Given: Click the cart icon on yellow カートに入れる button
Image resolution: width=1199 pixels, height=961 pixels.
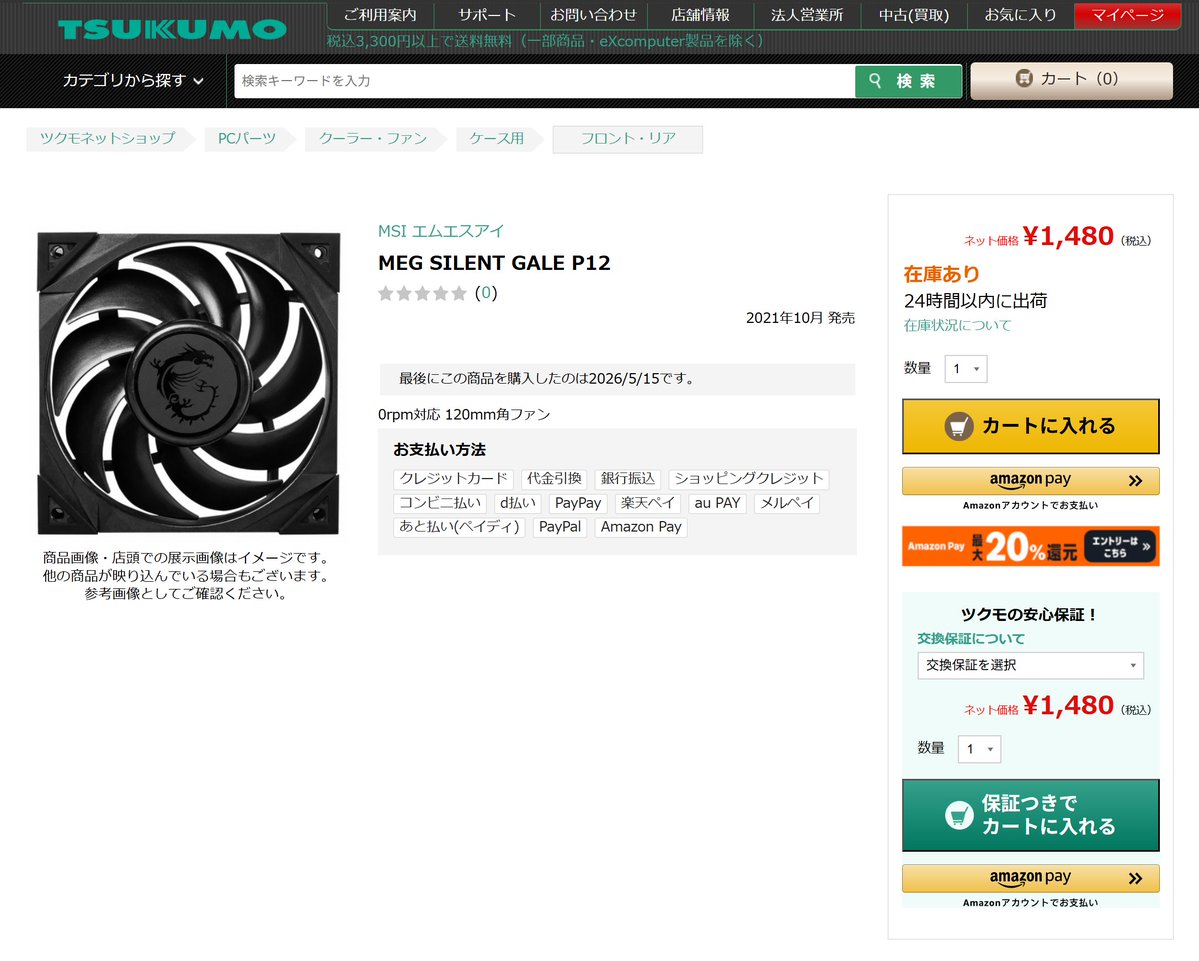Looking at the screenshot, I should click(x=959, y=426).
